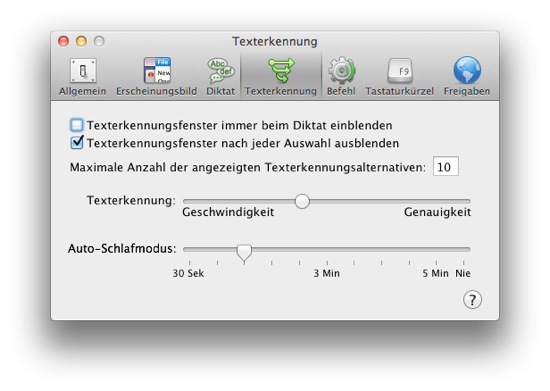Click the '3 Min' tick label
The width and height of the screenshot is (550, 391).
click(x=327, y=273)
